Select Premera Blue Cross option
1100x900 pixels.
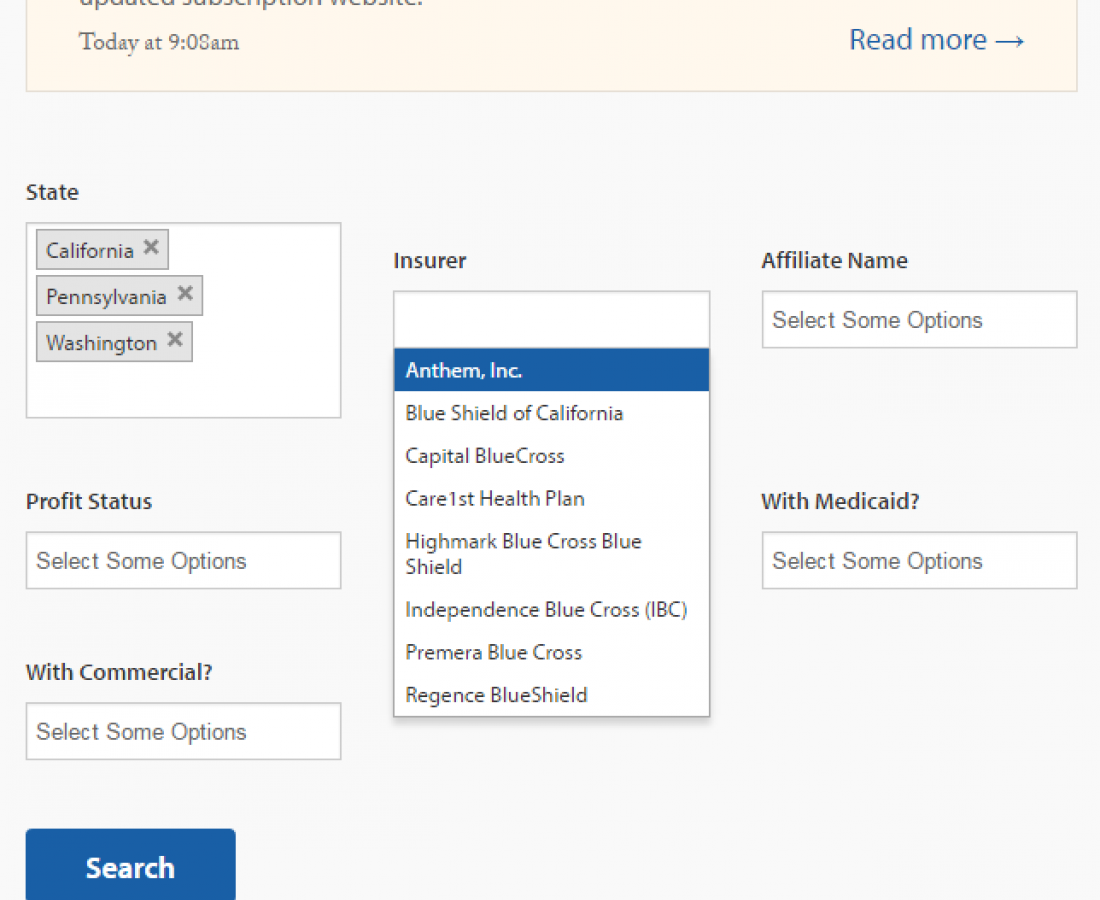tap(551, 652)
